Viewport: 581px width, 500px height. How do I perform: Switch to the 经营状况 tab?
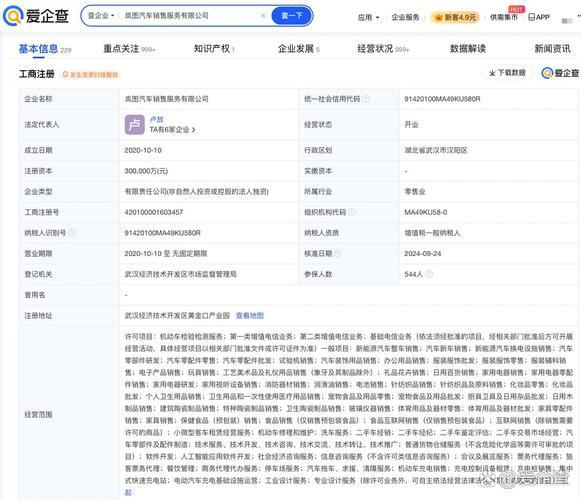[x=383, y=49]
